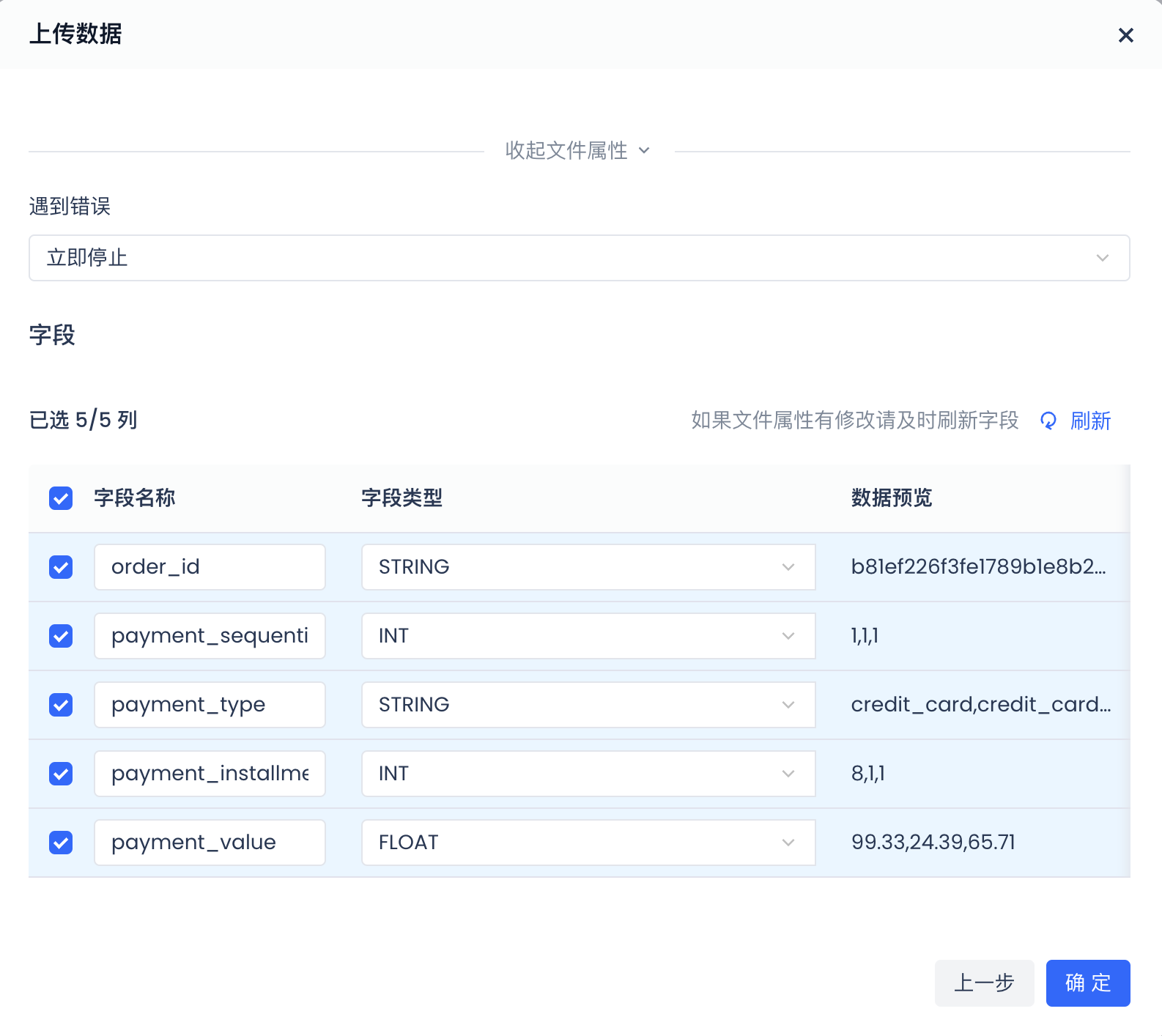Open INT type dropdown for payment_sequential
Screen dimensions: 1162x1036
[588, 636]
